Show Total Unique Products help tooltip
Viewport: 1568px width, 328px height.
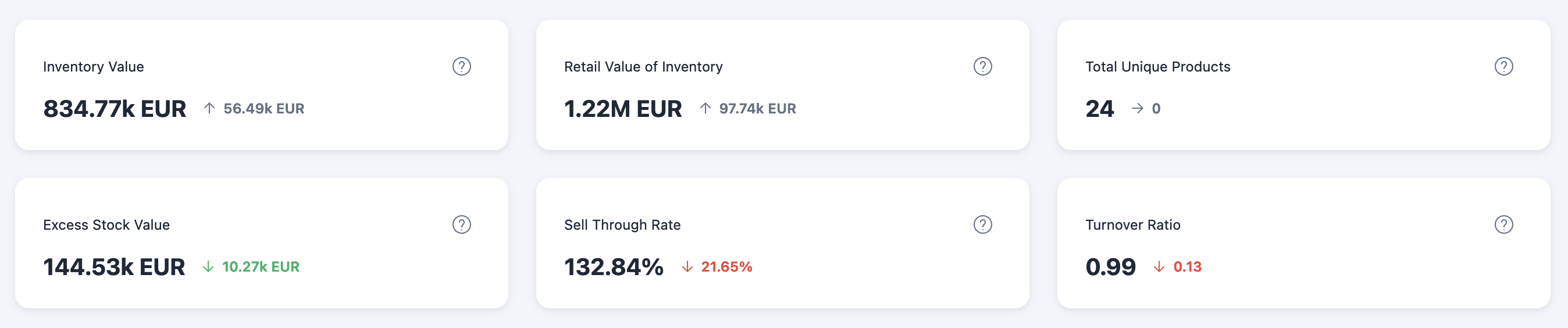click(1503, 66)
